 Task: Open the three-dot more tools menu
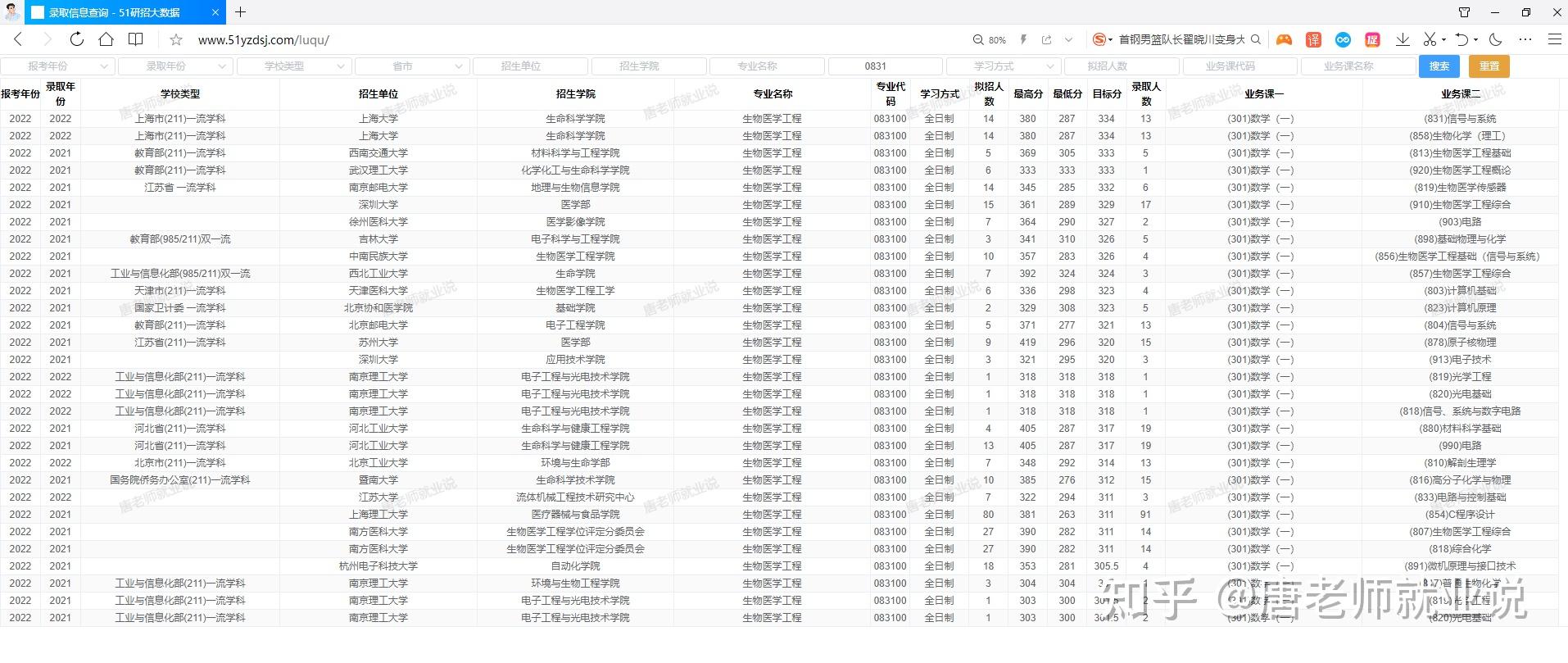coord(1525,39)
